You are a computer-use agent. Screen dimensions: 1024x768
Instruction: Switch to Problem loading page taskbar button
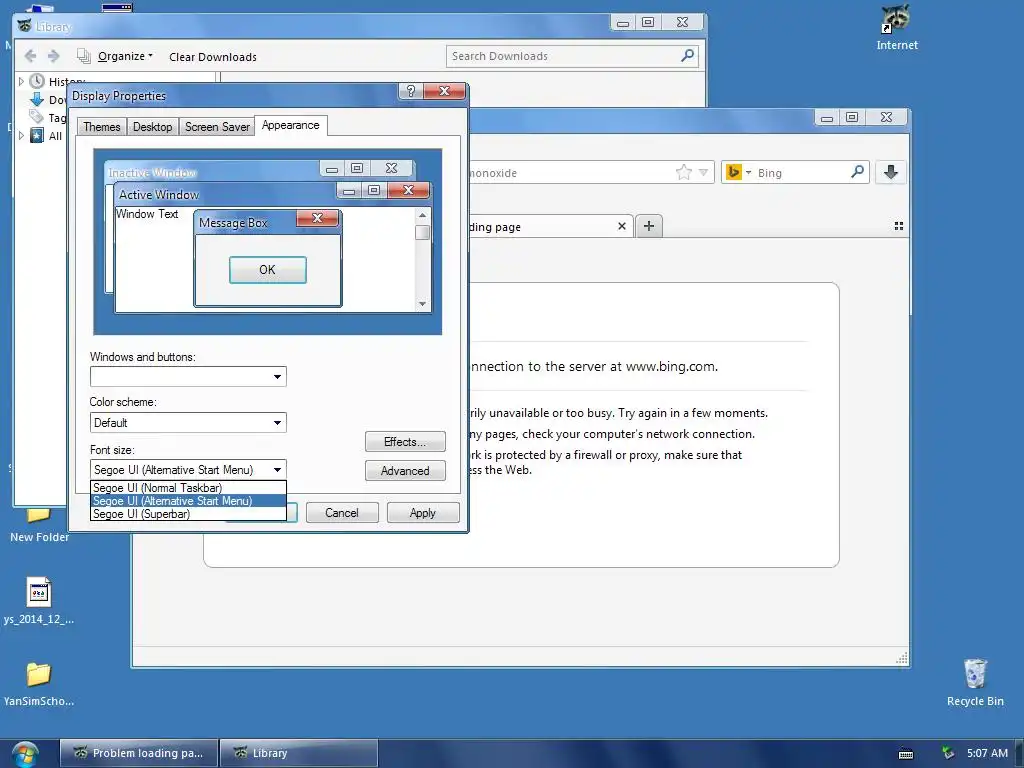(x=138, y=753)
